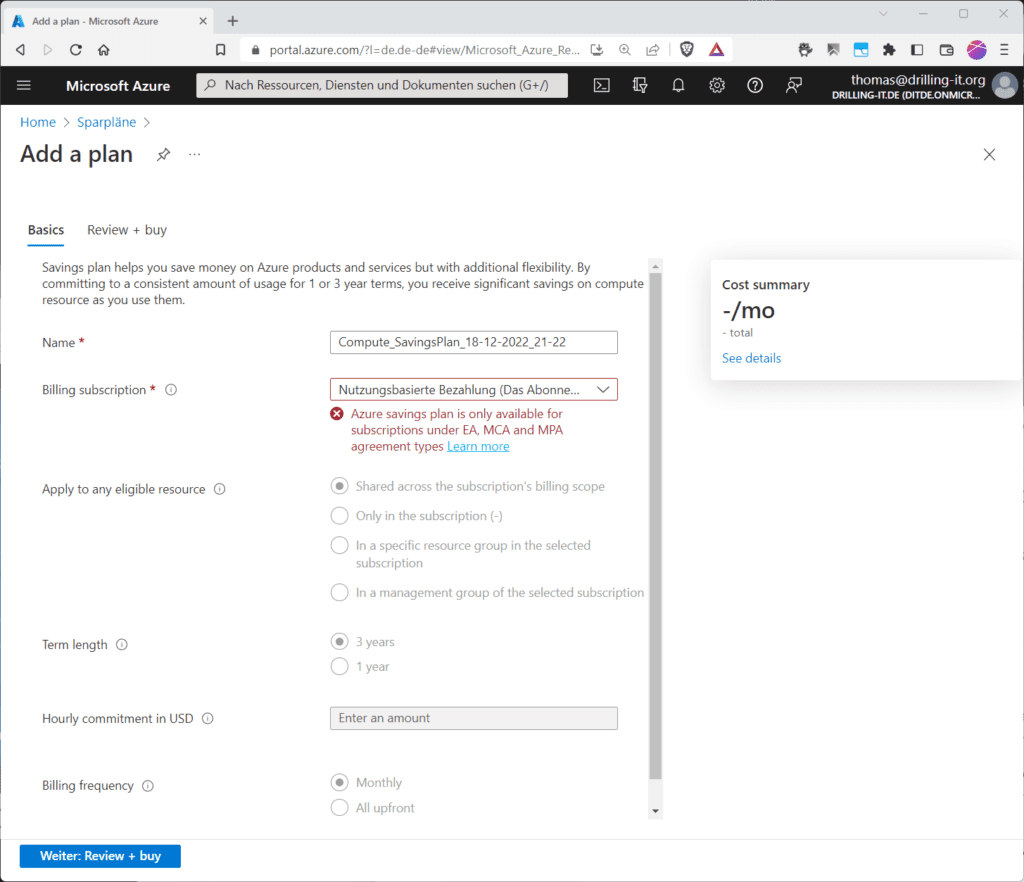The image size is (1024, 882).
Task: Open the feedback icon in the top bar
Action: click(x=793, y=86)
